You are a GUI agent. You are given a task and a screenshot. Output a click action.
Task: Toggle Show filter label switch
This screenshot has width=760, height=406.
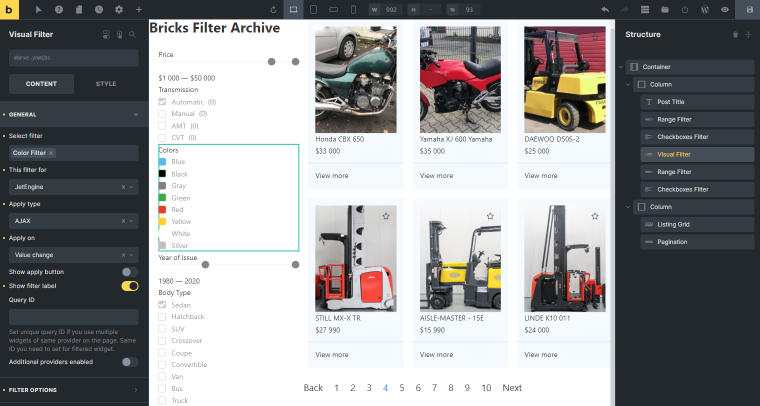coord(129,286)
